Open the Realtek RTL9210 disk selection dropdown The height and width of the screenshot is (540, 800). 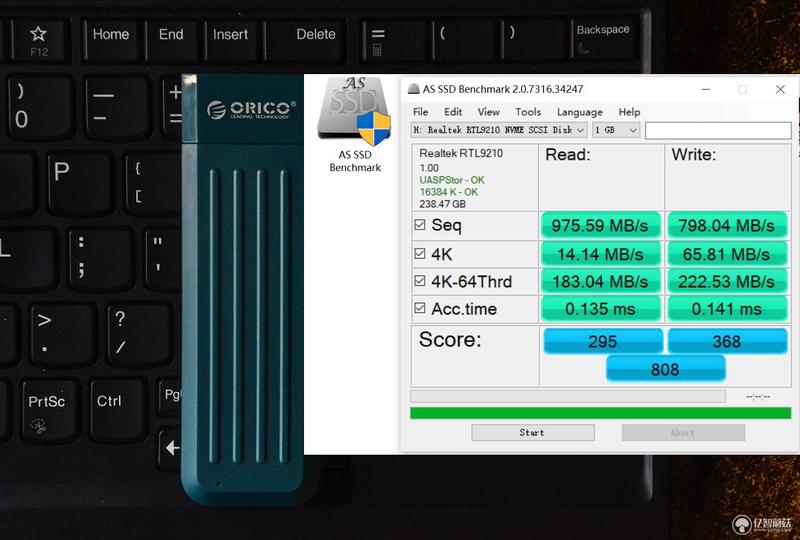pos(499,130)
